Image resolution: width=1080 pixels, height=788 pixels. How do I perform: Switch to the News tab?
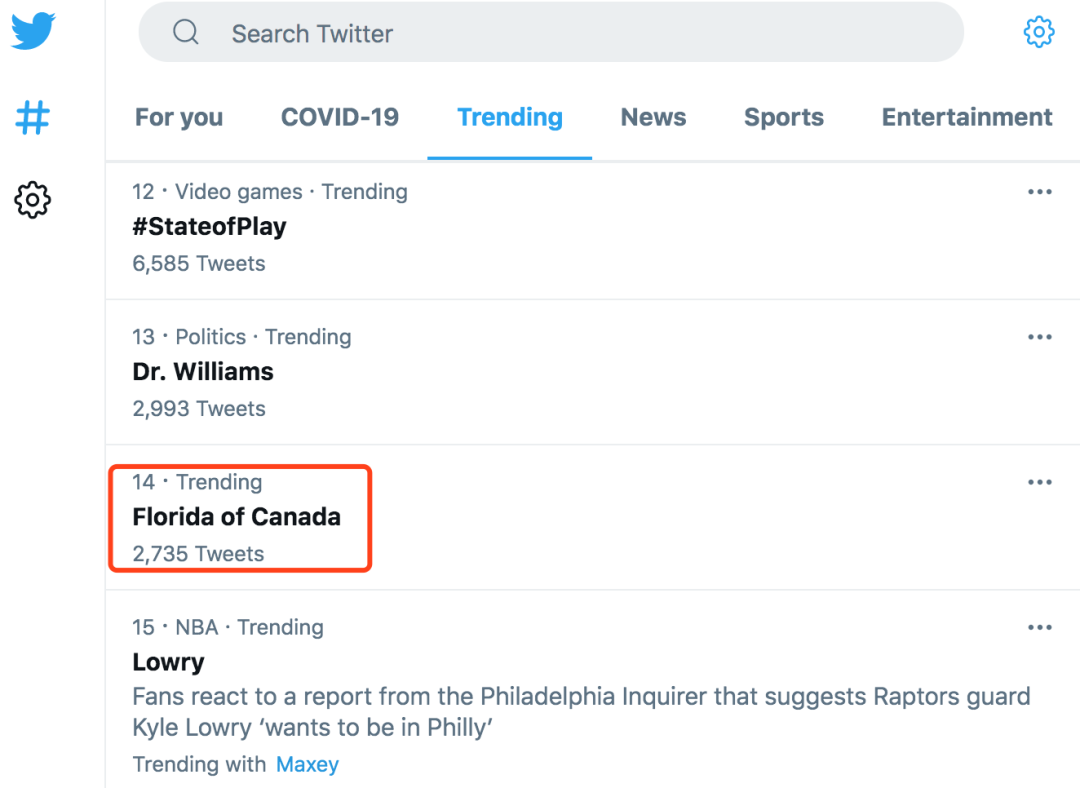[654, 118]
